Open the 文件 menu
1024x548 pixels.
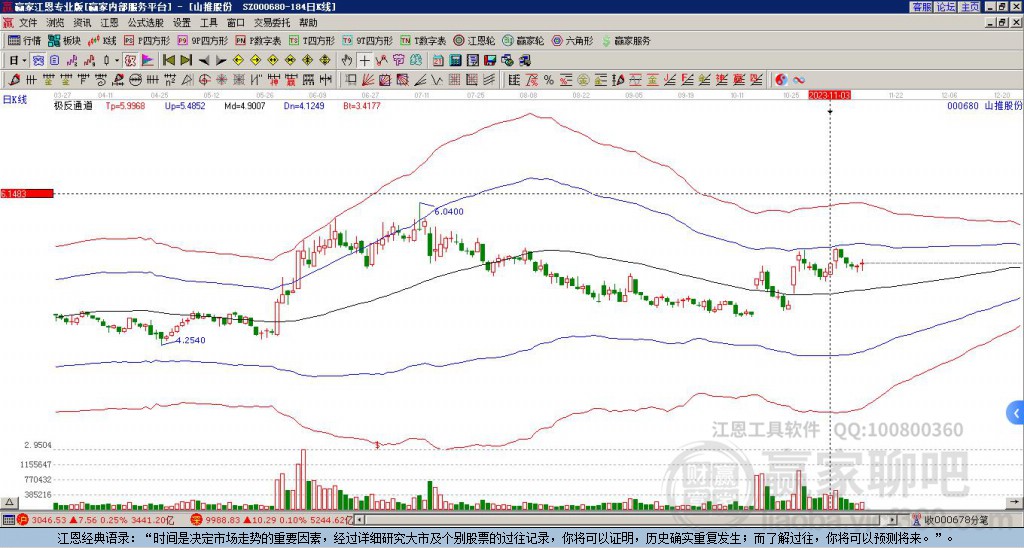[x=28, y=23]
